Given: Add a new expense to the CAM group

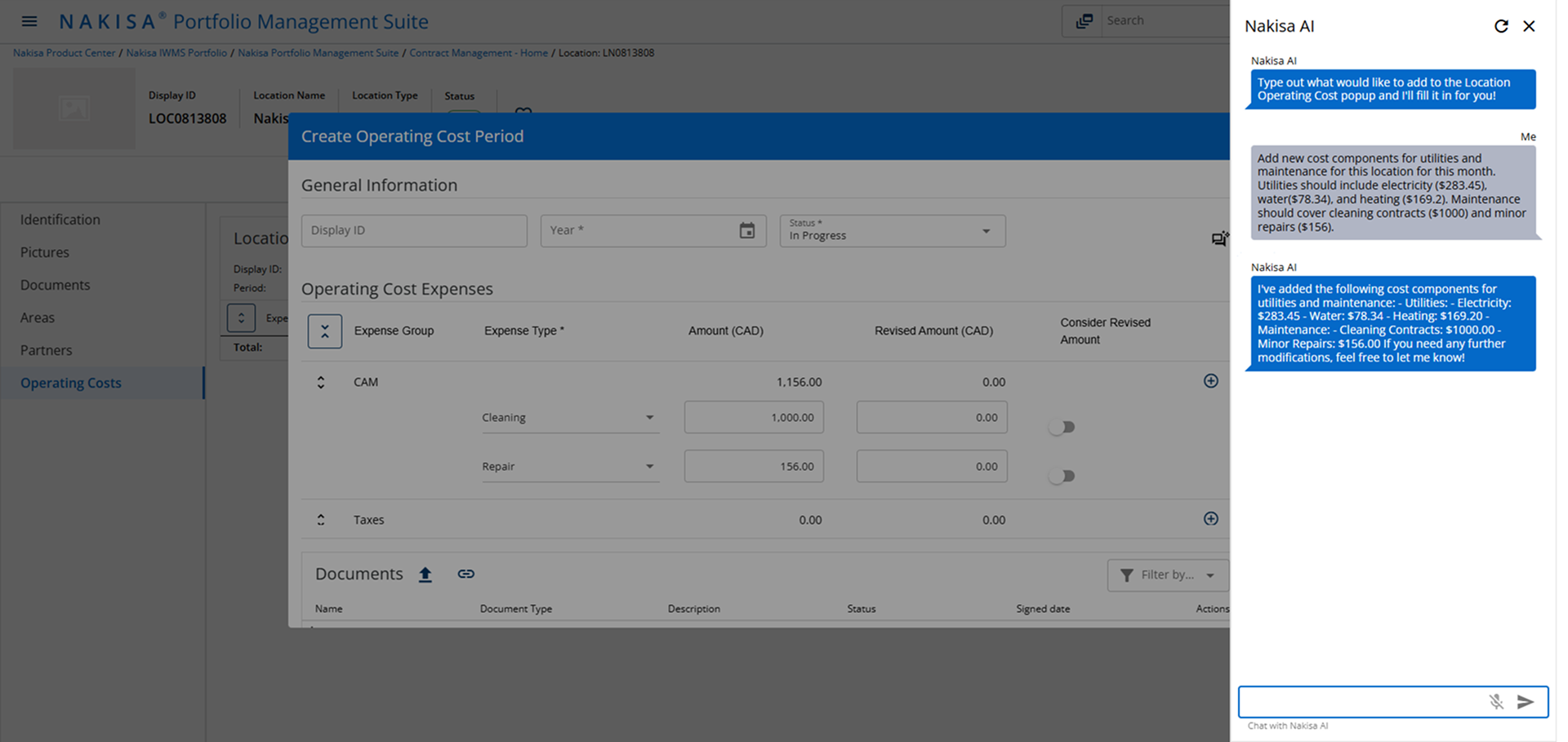Looking at the screenshot, I should pyautogui.click(x=1210, y=380).
